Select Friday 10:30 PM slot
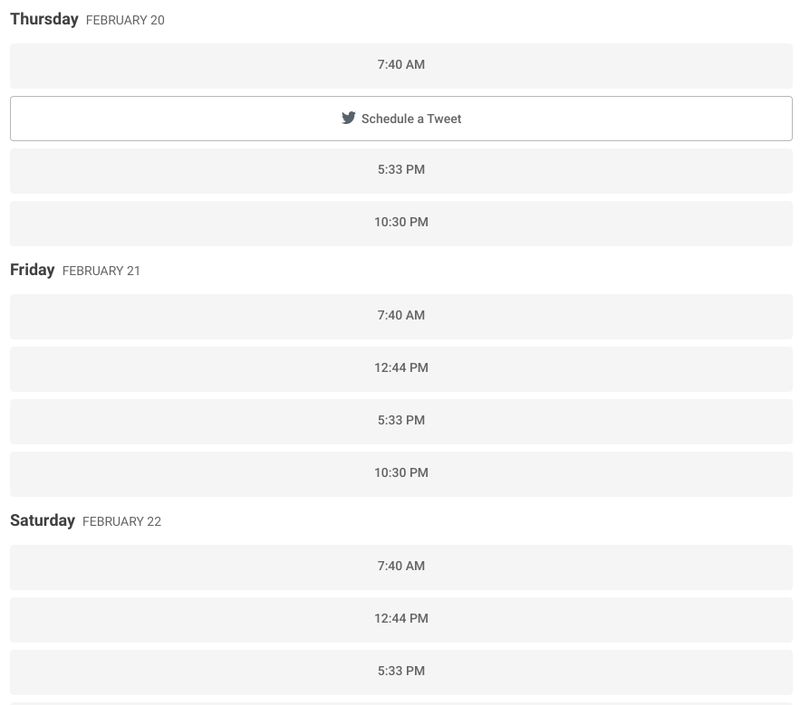 pyautogui.click(x=401, y=474)
